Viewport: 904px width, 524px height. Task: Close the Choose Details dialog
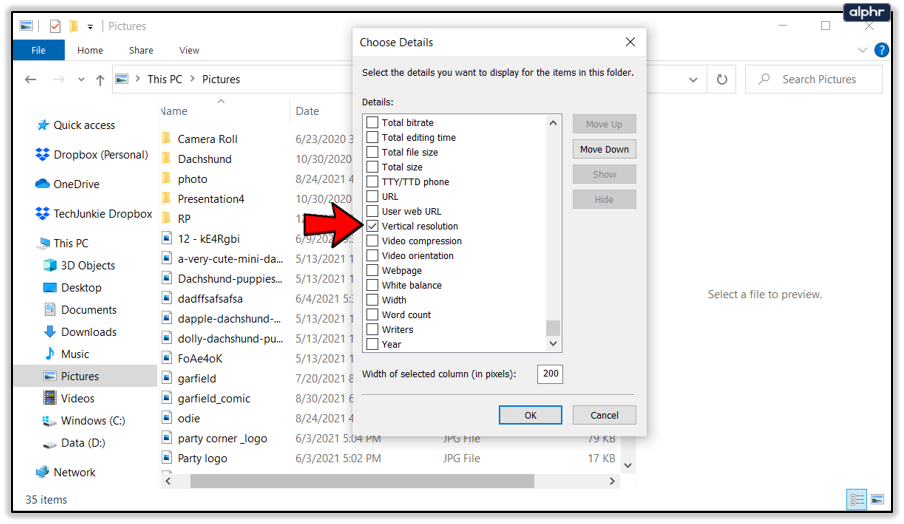pos(630,42)
